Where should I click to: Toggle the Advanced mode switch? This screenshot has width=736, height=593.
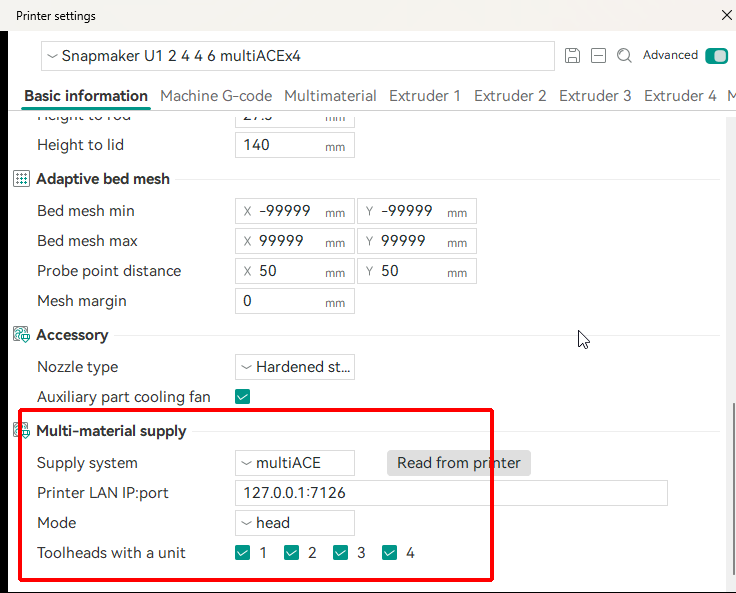coord(716,56)
